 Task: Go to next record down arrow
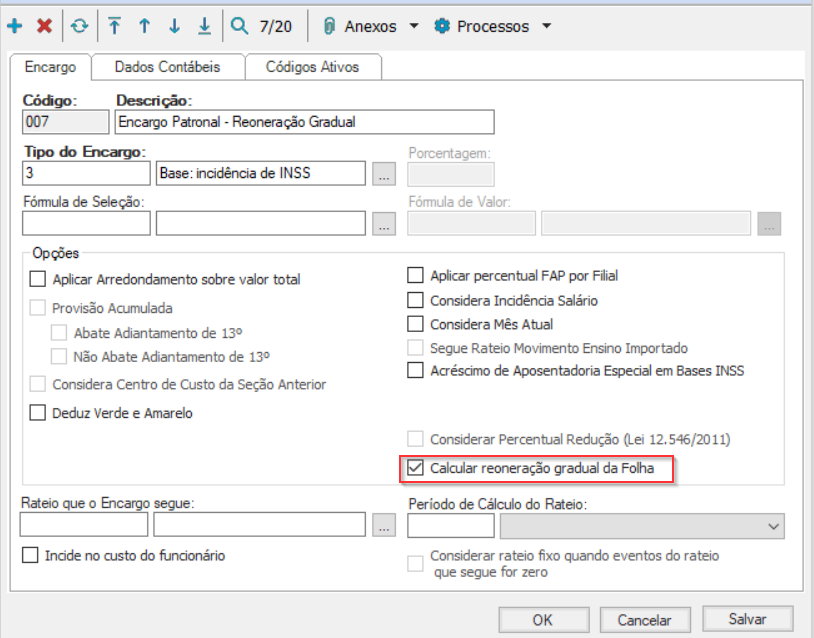[x=174, y=26]
